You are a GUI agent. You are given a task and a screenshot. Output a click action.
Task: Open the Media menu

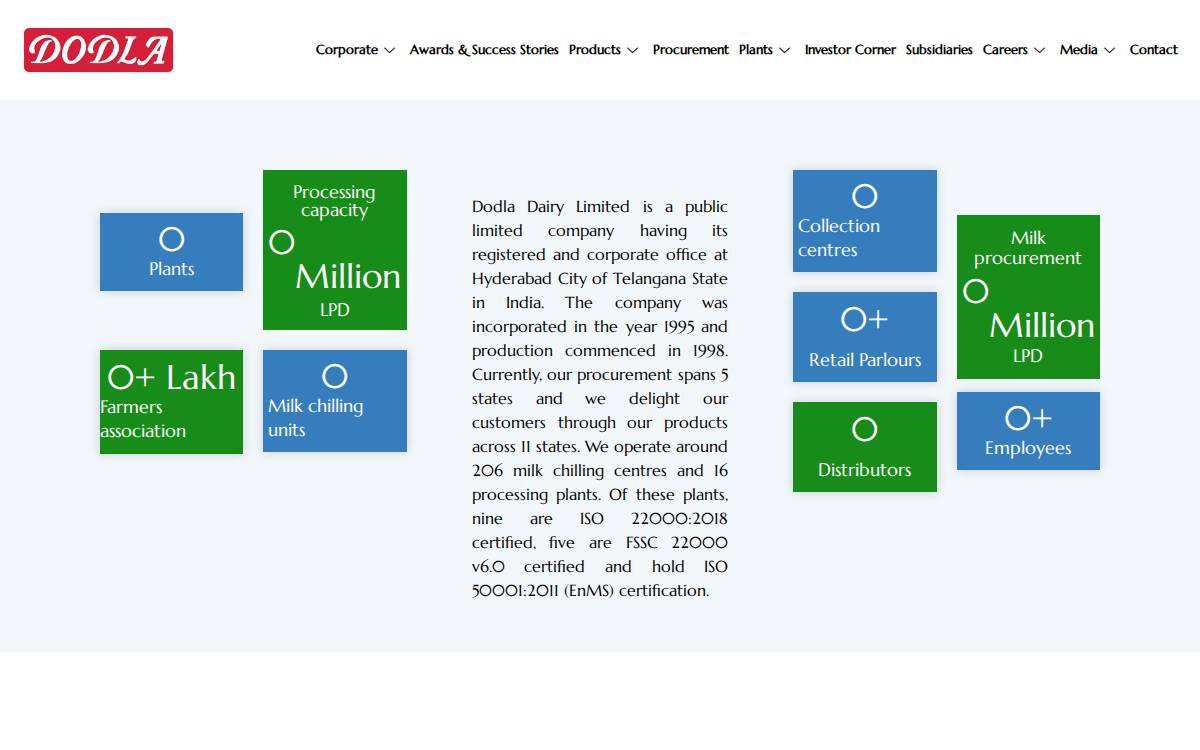click(x=1079, y=50)
